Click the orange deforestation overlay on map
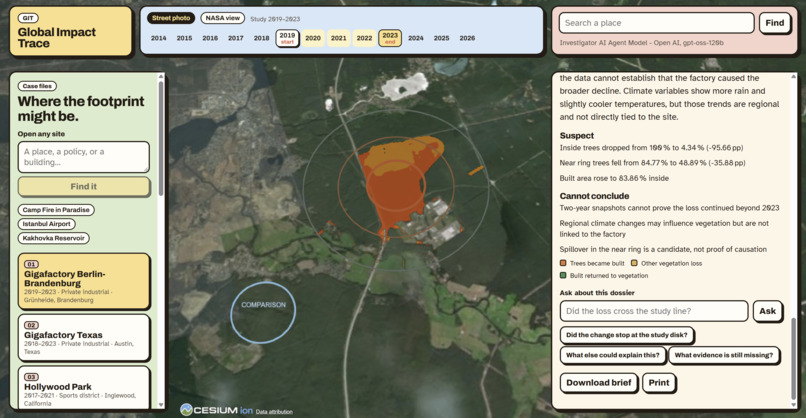Screen dimensions: 806x418 (396, 185)
